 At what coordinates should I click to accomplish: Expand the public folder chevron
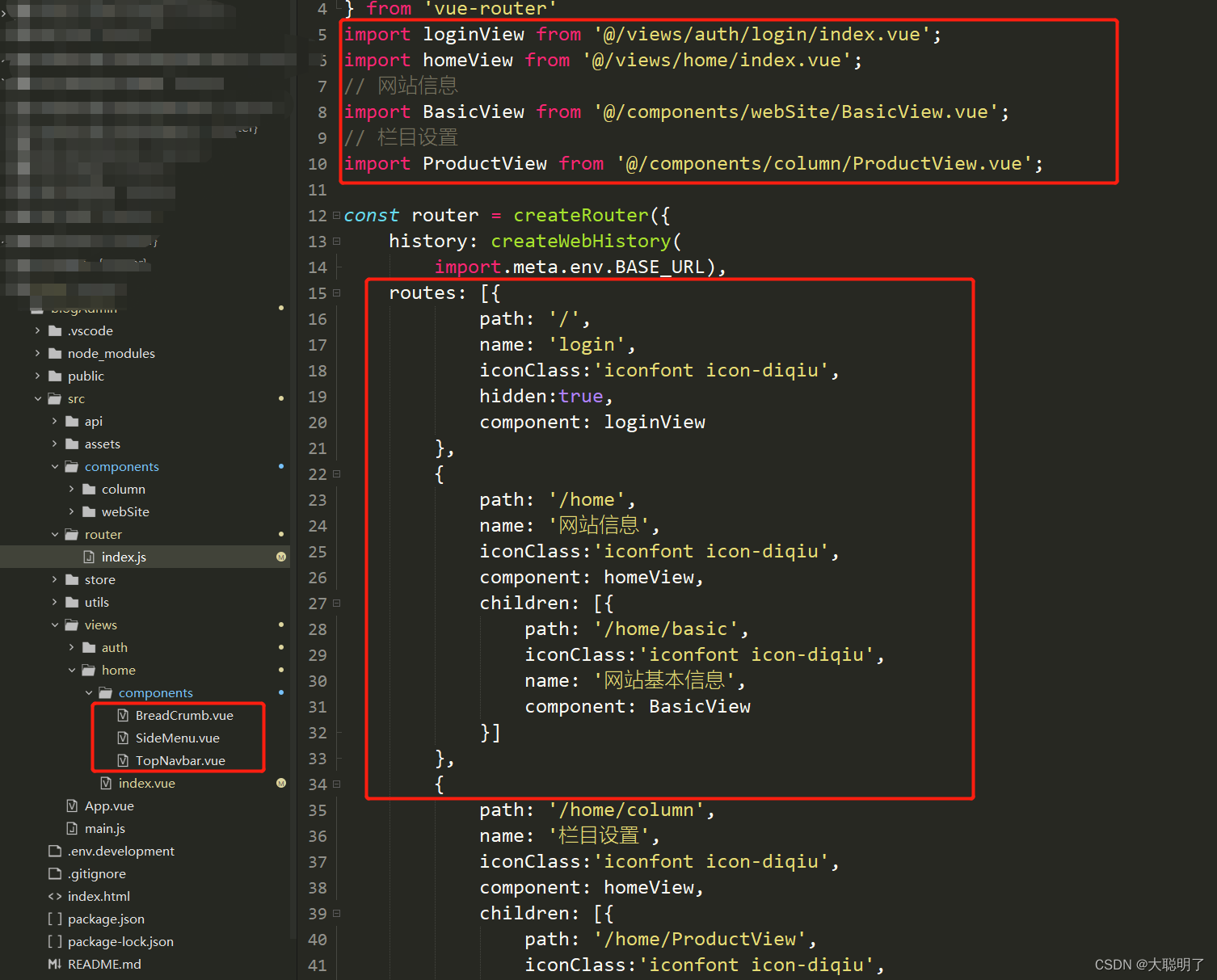[x=37, y=376]
